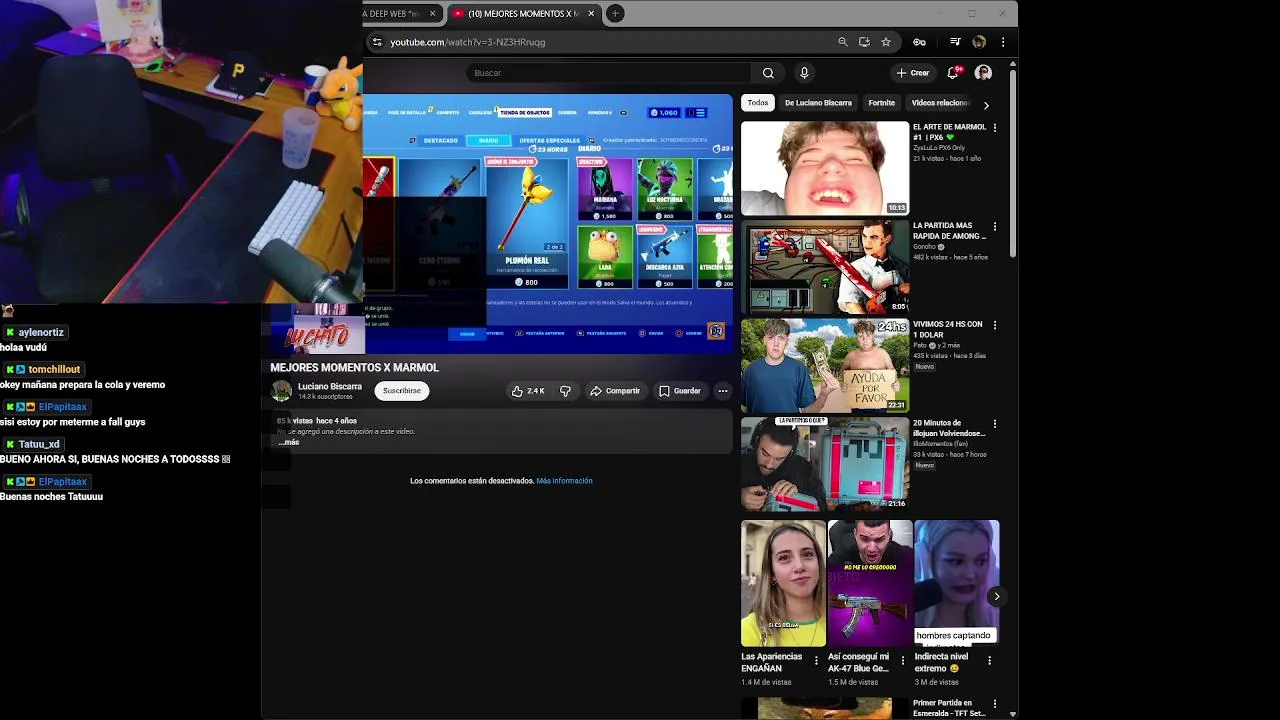Open YouTube notifications bell
The width and height of the screenshot is (1280, 720).
click(x=953, y=73)
